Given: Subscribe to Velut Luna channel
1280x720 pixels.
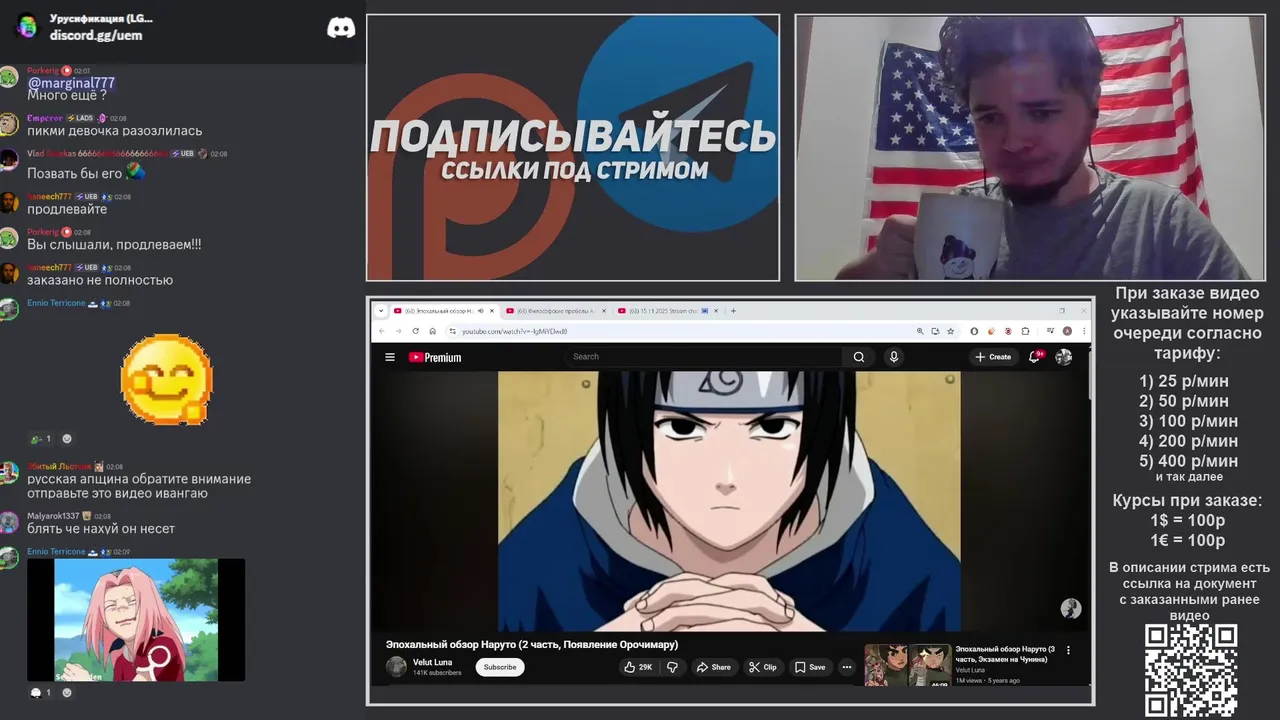Looking at the screenshot, I should 500,667.
